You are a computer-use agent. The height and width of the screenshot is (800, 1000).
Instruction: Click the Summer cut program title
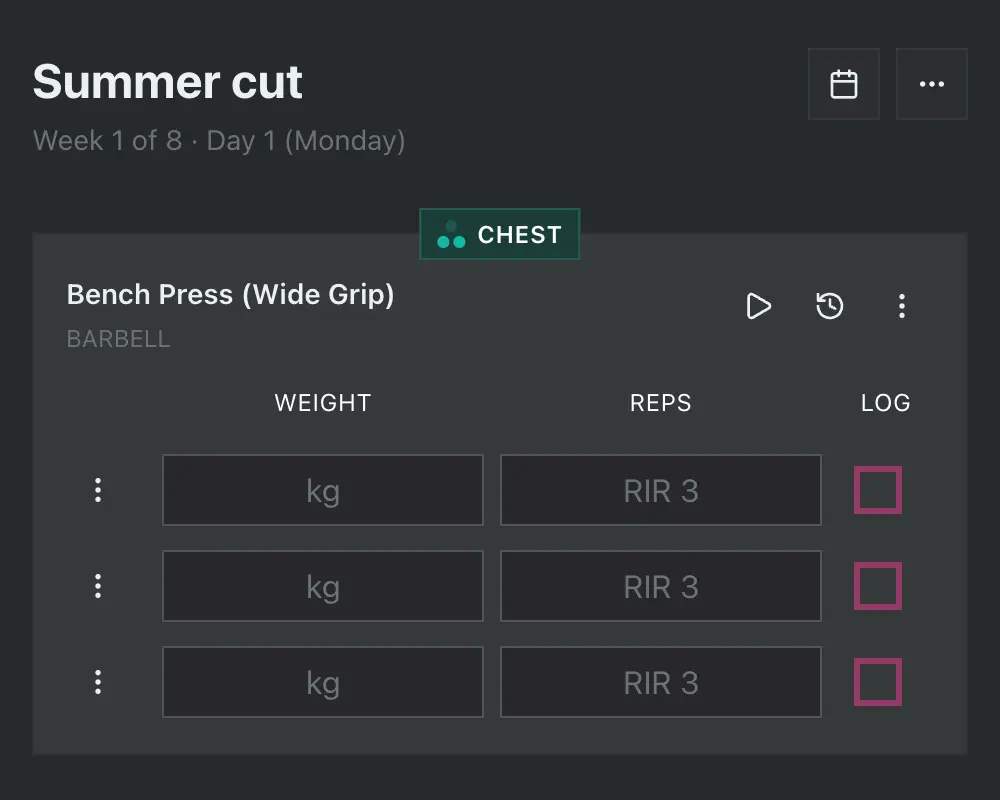(167, 82)
